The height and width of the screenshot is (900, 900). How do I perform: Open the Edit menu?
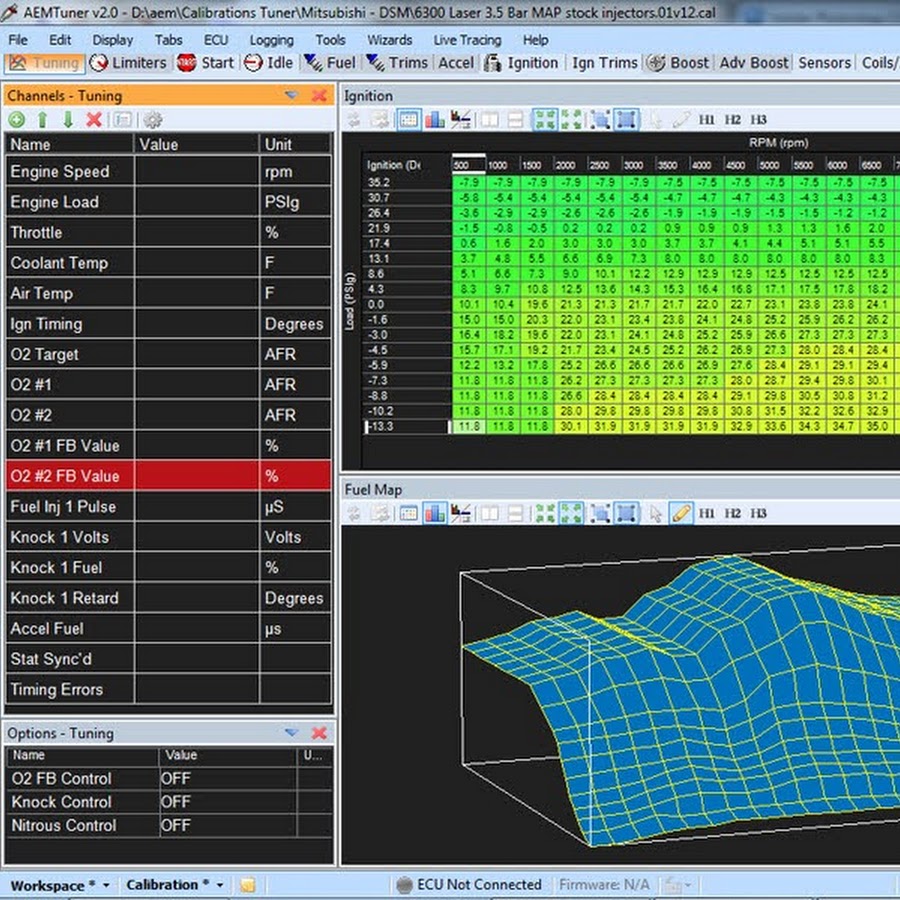point(60,40)
